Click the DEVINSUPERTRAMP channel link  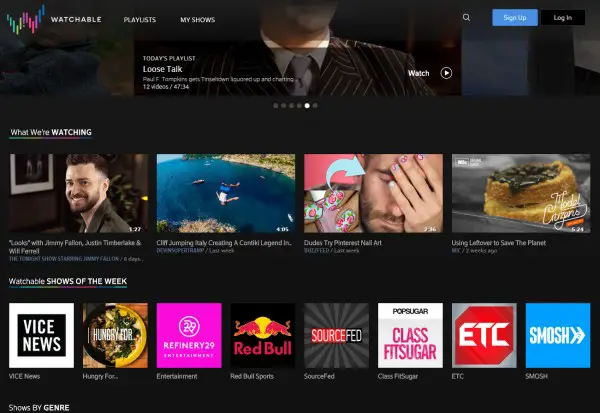tap(180, 251)
